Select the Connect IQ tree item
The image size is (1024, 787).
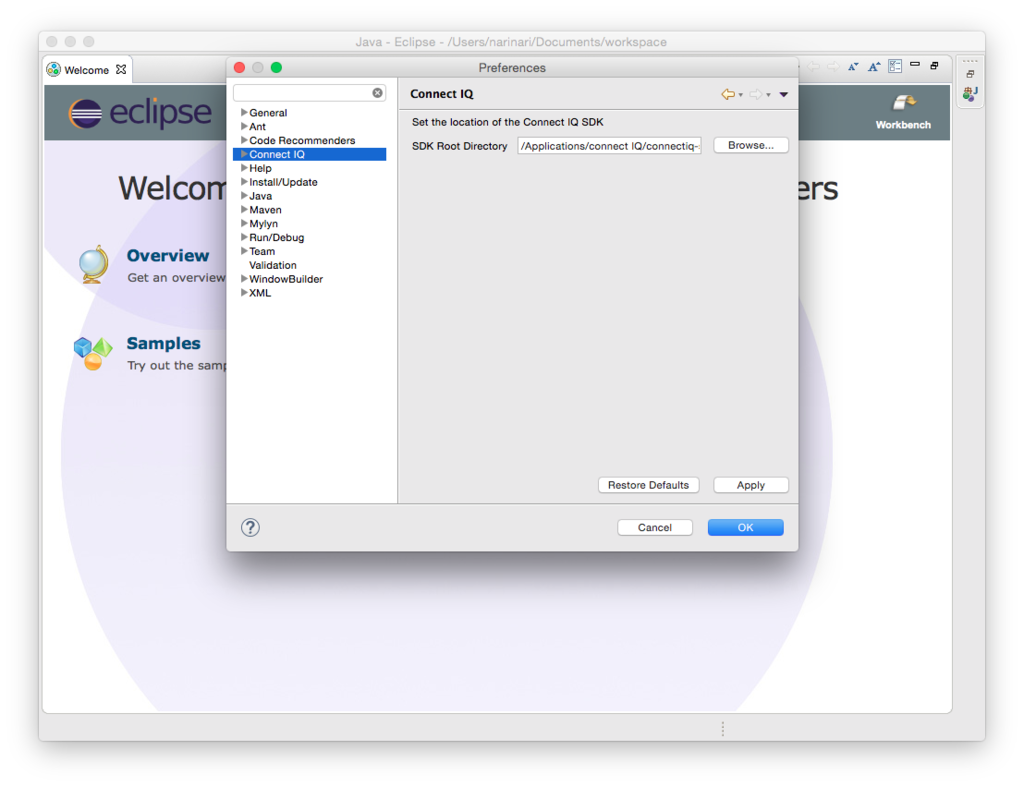310,154
